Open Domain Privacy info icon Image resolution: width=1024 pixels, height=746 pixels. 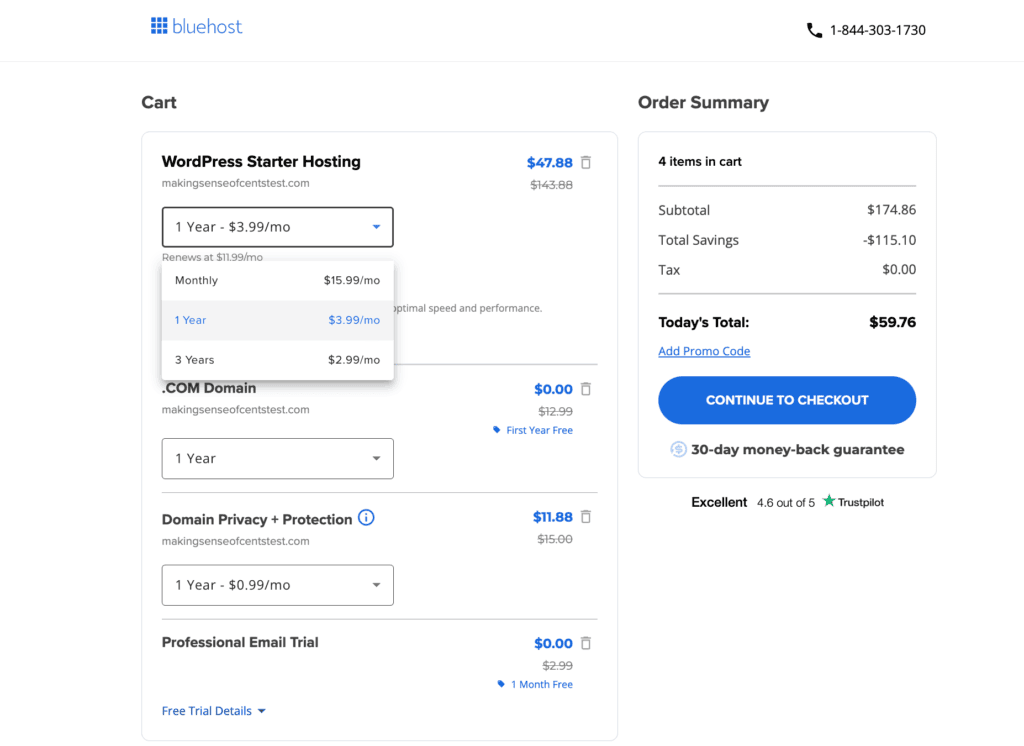(366, 518)
